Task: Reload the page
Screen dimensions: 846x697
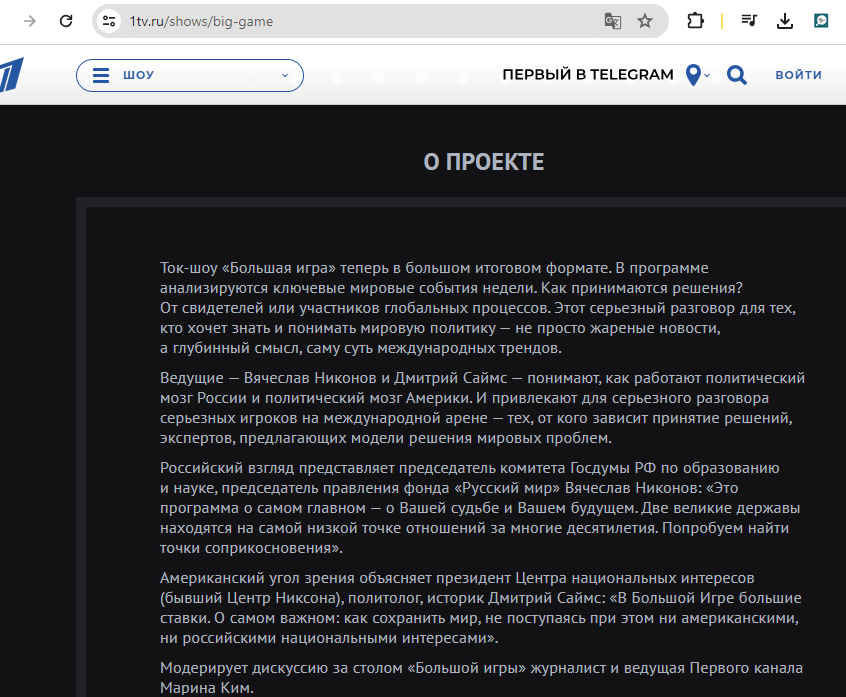Action: (66, 21)
